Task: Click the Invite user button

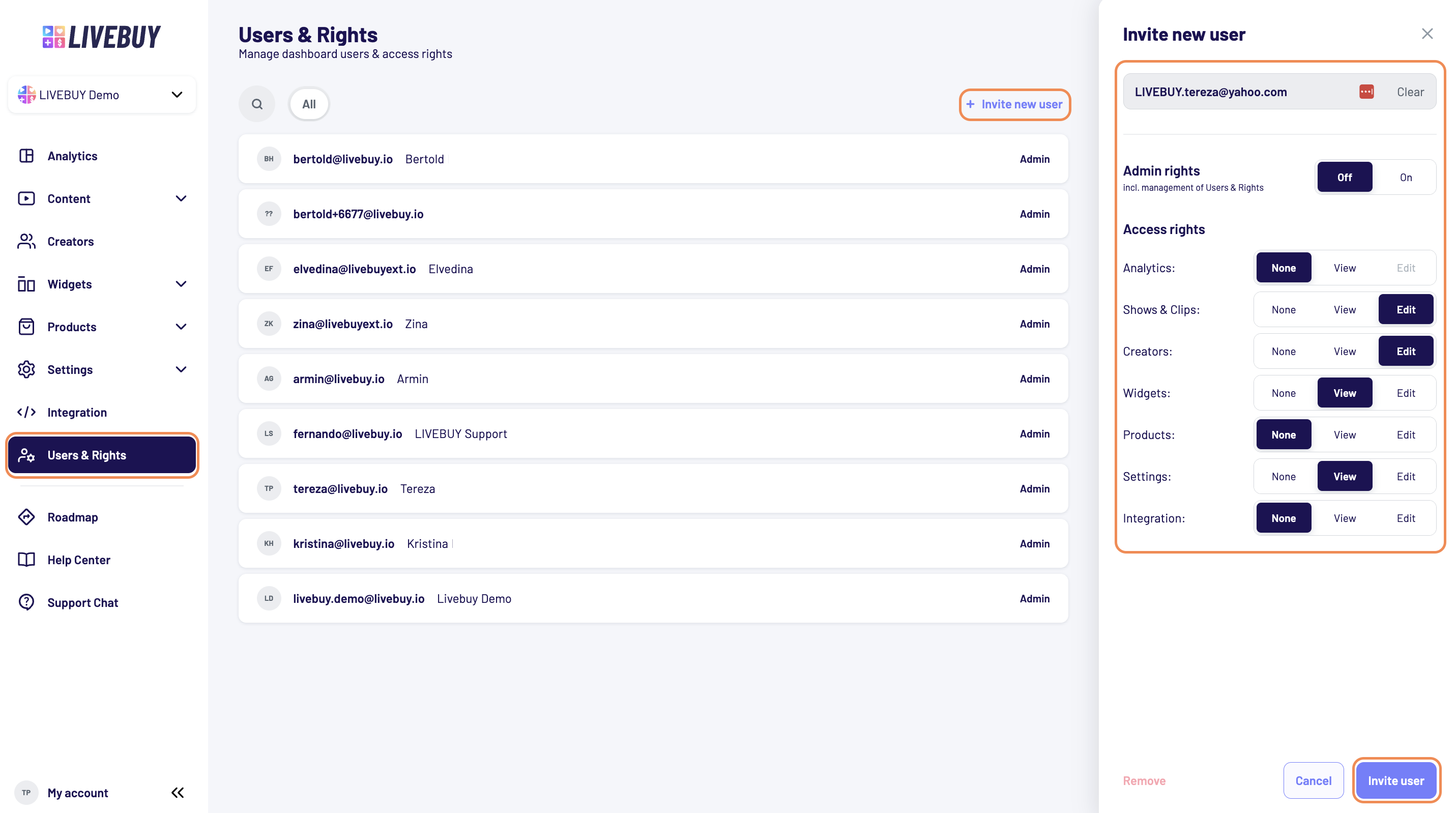Action: [x=1396, y=780]
